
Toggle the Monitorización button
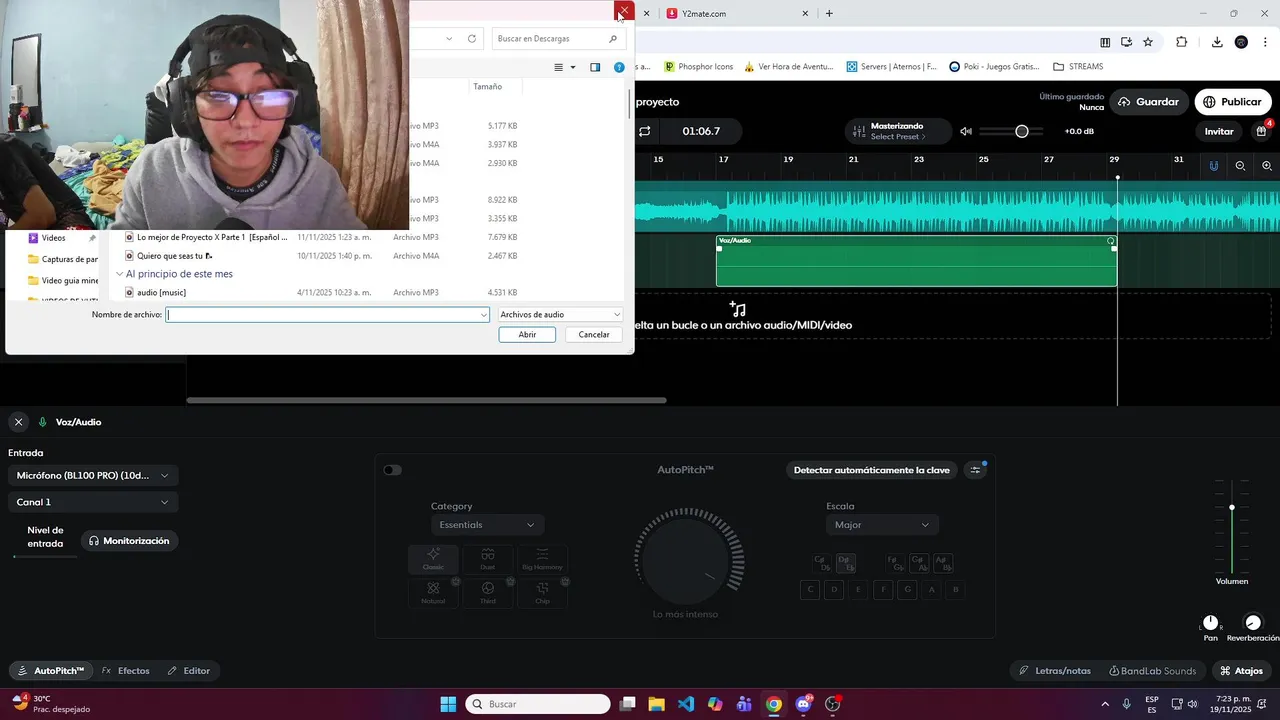point(129,541)
